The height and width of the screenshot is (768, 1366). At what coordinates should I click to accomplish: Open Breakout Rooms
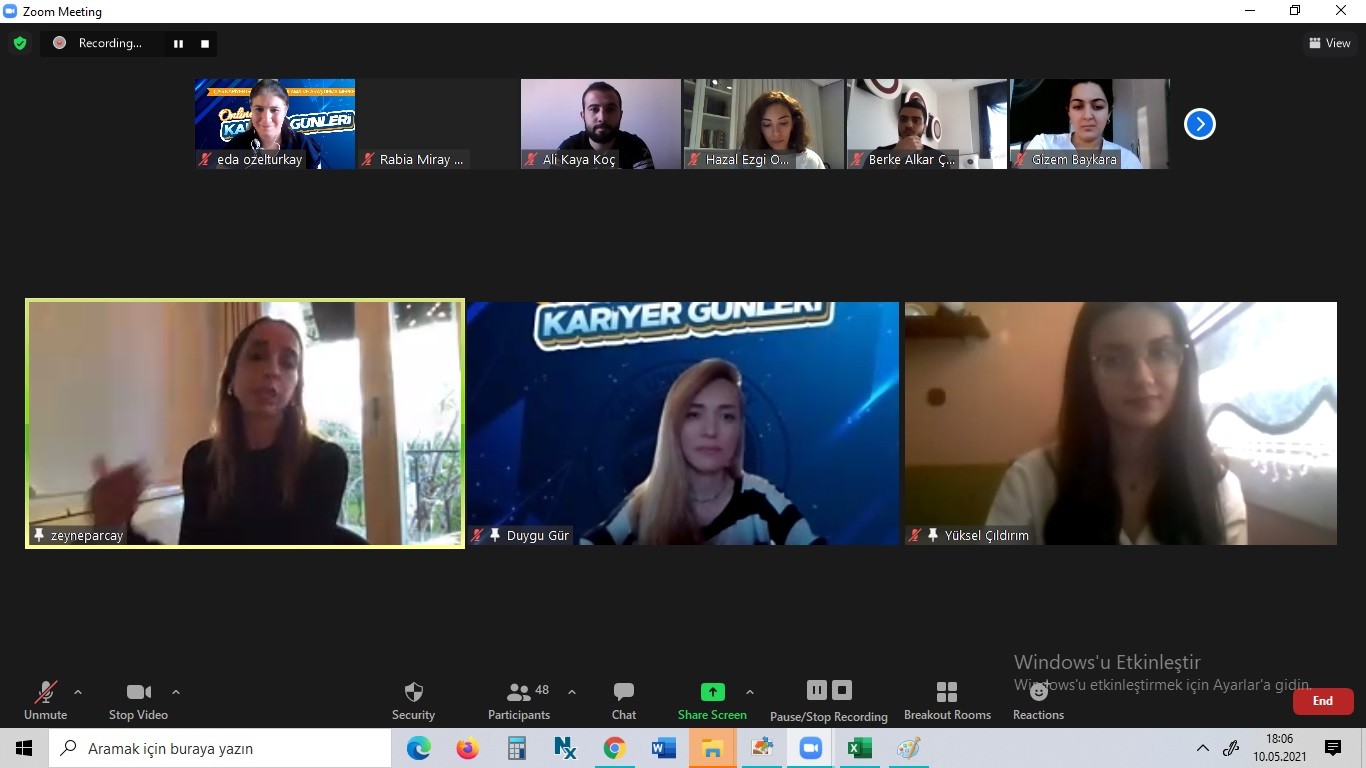947,700
